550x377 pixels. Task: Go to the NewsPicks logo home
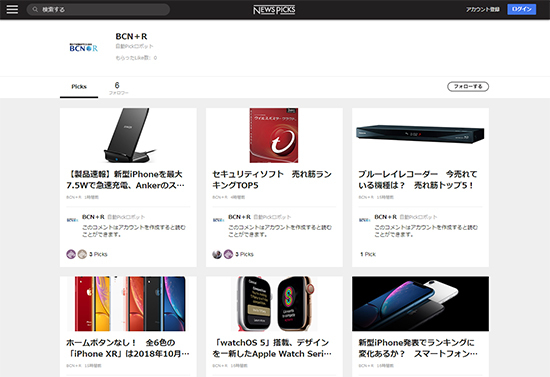click(x=274, y=9)
